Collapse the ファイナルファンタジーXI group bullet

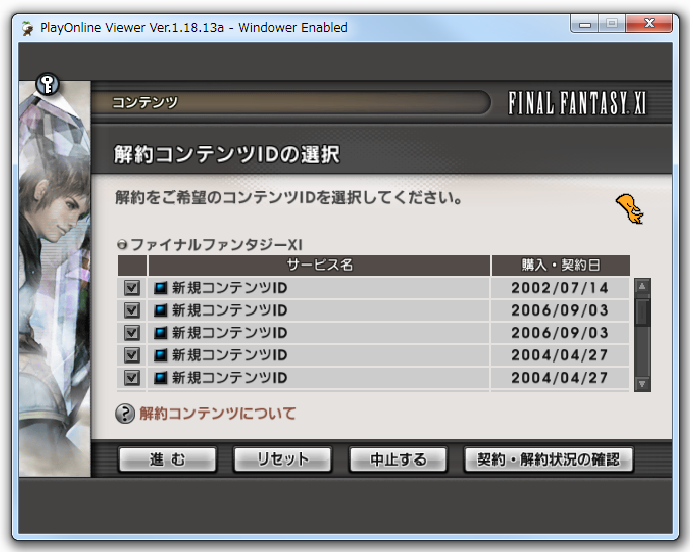point(122,244)
